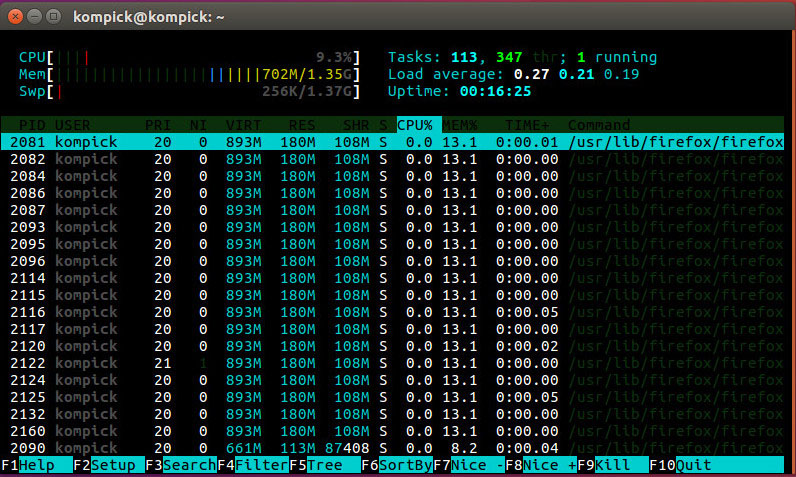Select the highlighted process row PID 2081
The width and height of the screenshot is (796, 477).
pyautogui.click(x=392, y=142)
